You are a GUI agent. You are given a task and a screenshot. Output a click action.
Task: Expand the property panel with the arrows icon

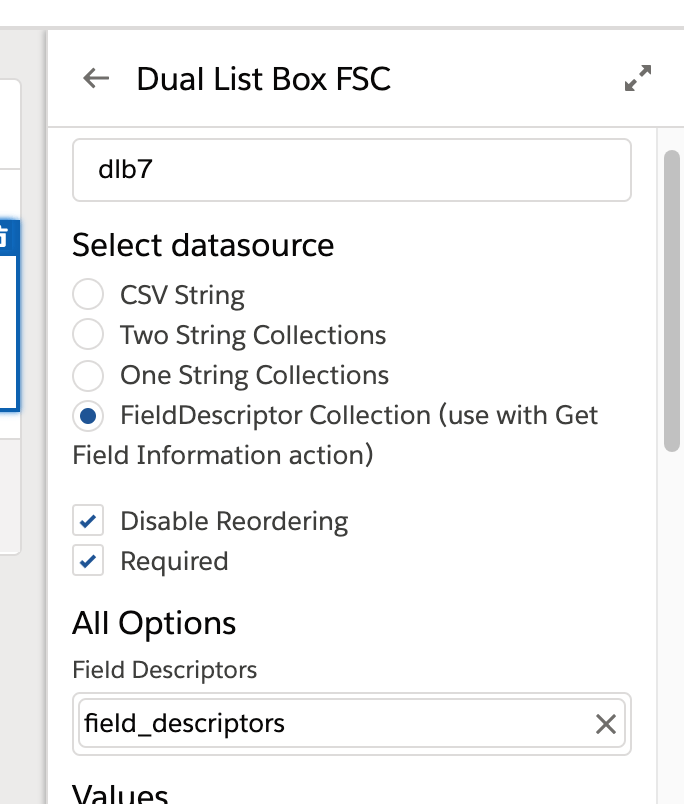[637, 78]
